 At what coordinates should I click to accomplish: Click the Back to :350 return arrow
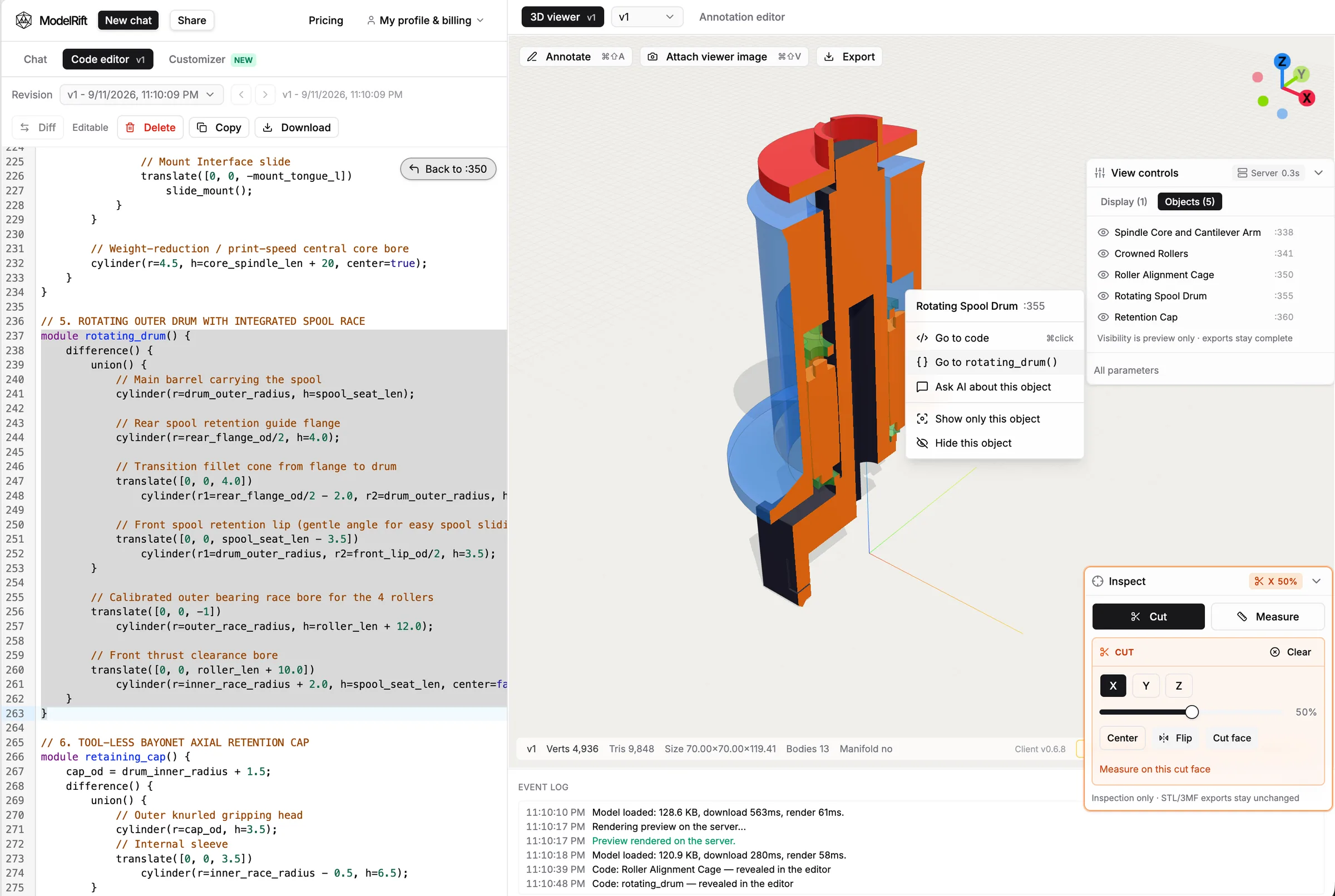[414, 169]
